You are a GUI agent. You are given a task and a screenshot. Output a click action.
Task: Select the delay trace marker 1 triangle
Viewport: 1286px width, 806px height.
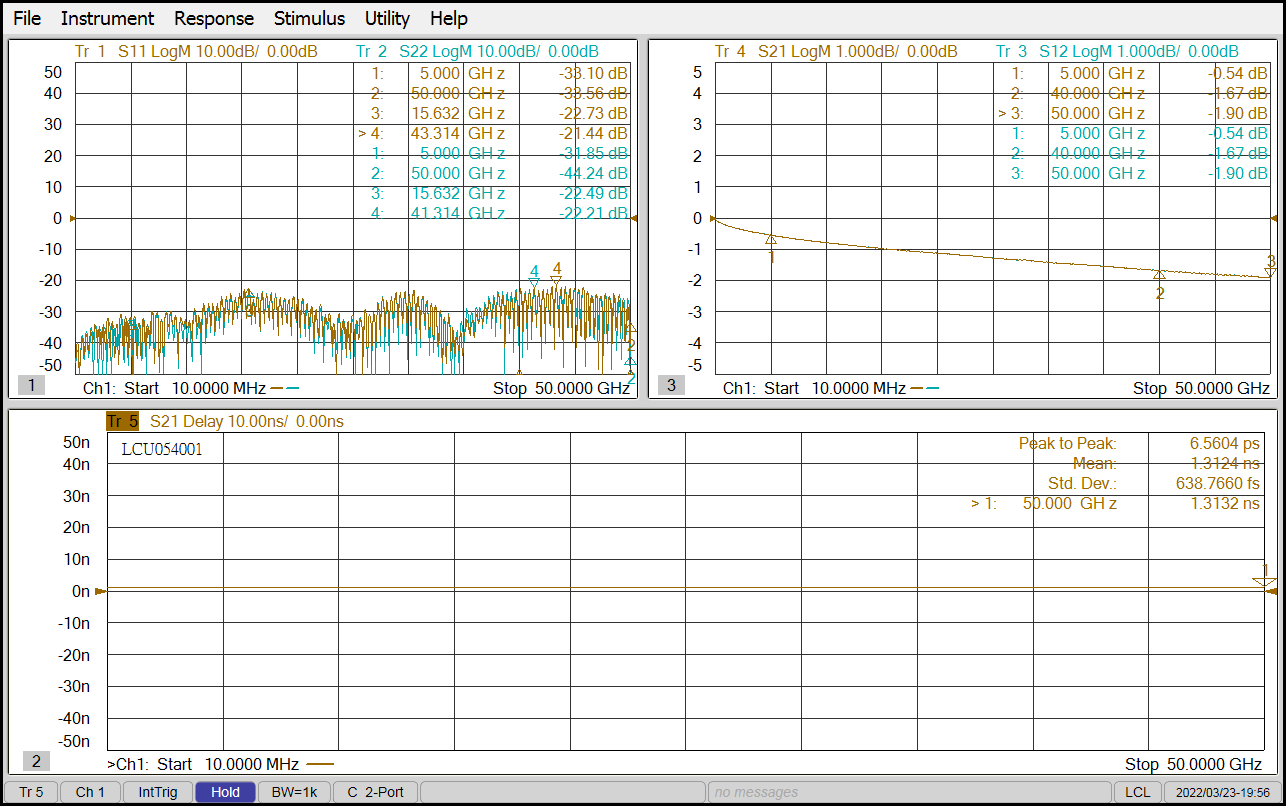(x=1264, y=581)
